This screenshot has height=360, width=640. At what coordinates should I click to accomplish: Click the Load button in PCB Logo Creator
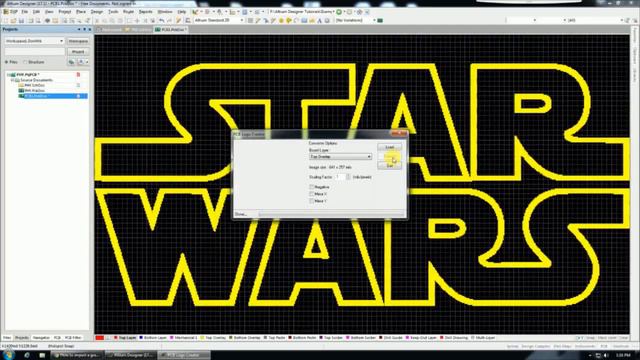tap(389, 147)
